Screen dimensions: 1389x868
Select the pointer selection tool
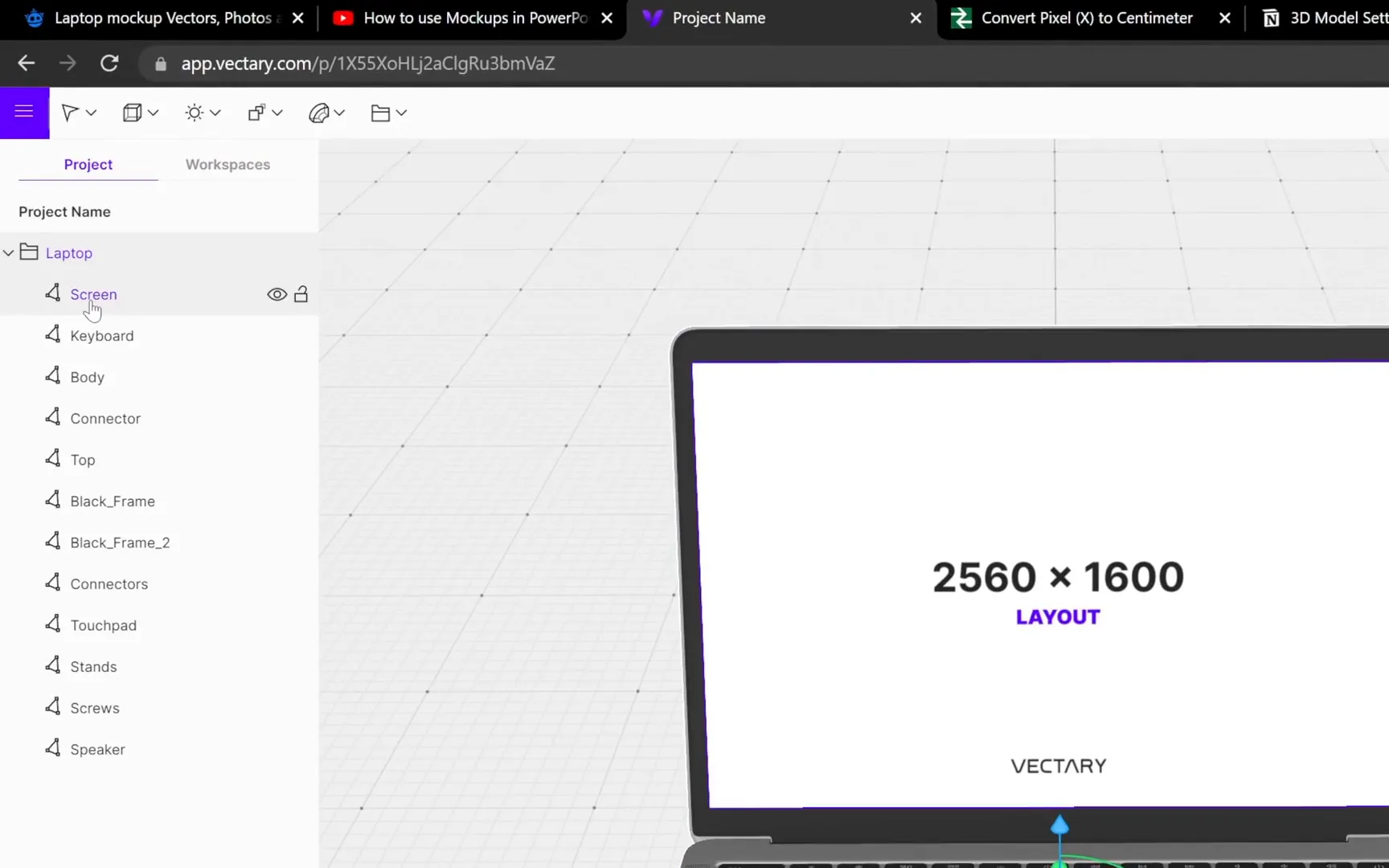coord(70,113)
